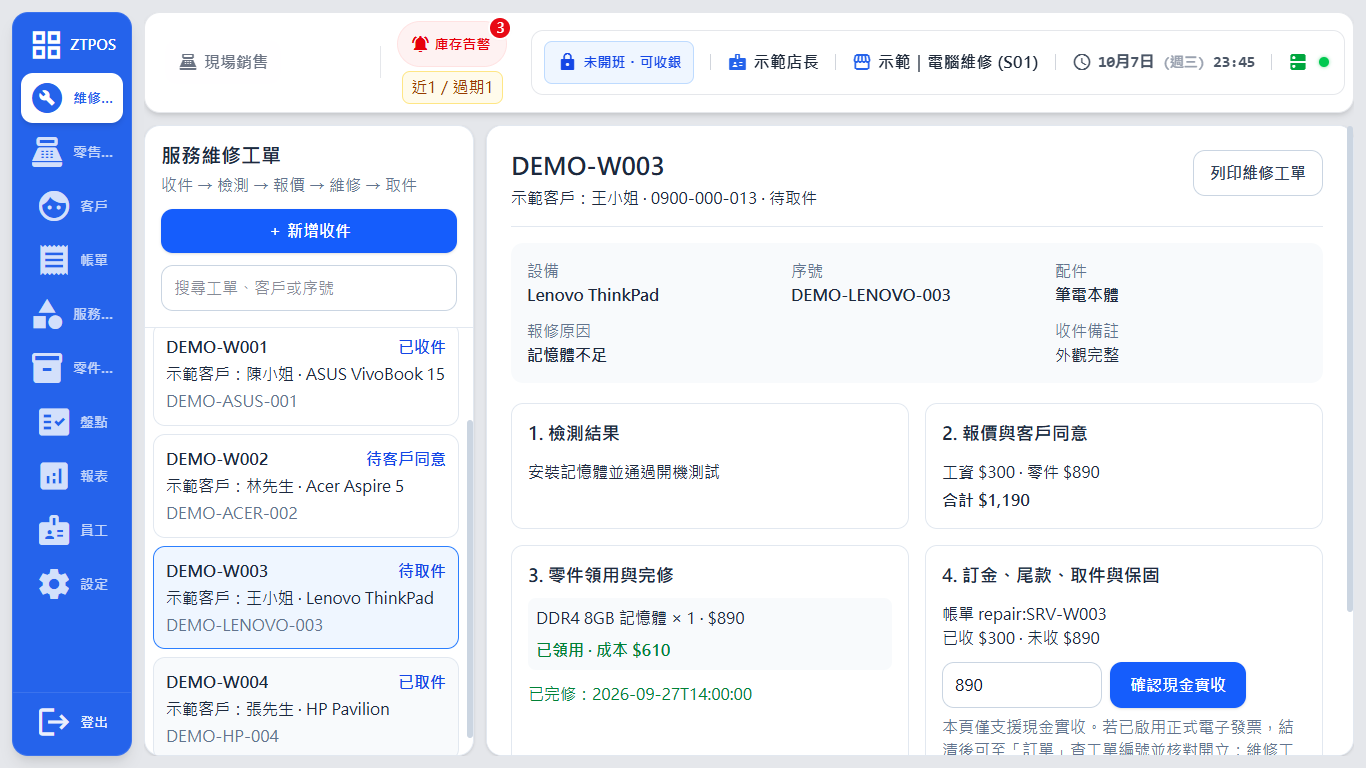
Task: Click the work order list scrollbar
Action: point(469,578)
